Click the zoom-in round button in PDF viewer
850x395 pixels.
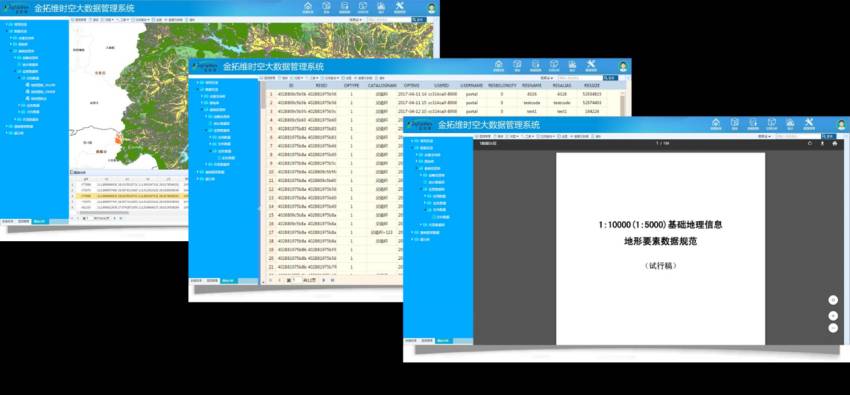click(x=833, y=315)
